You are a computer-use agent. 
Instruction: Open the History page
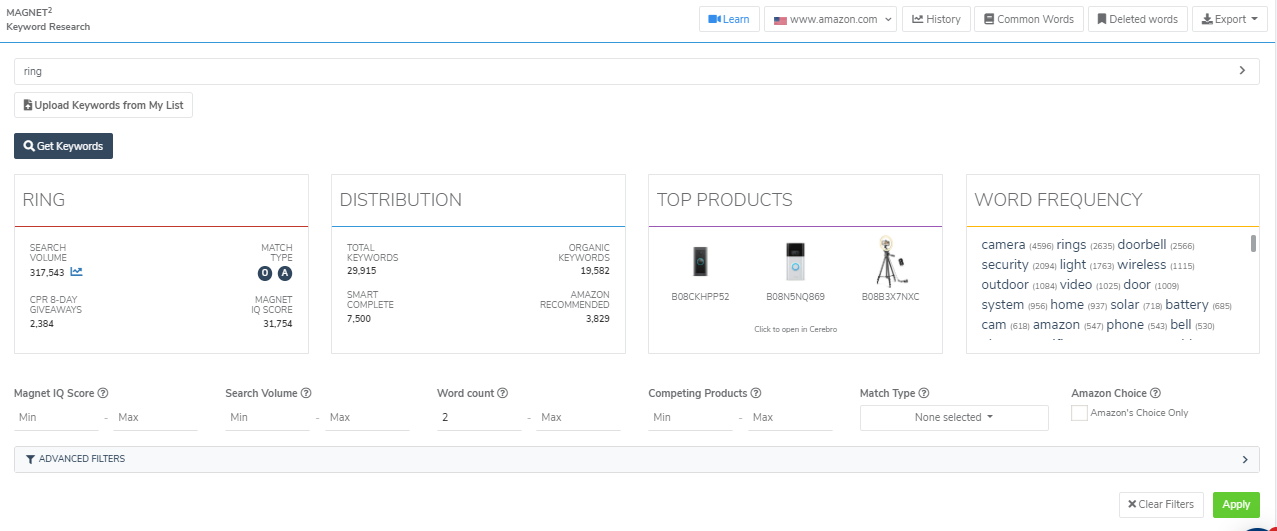pyautogui.click(x=936, y=19)
